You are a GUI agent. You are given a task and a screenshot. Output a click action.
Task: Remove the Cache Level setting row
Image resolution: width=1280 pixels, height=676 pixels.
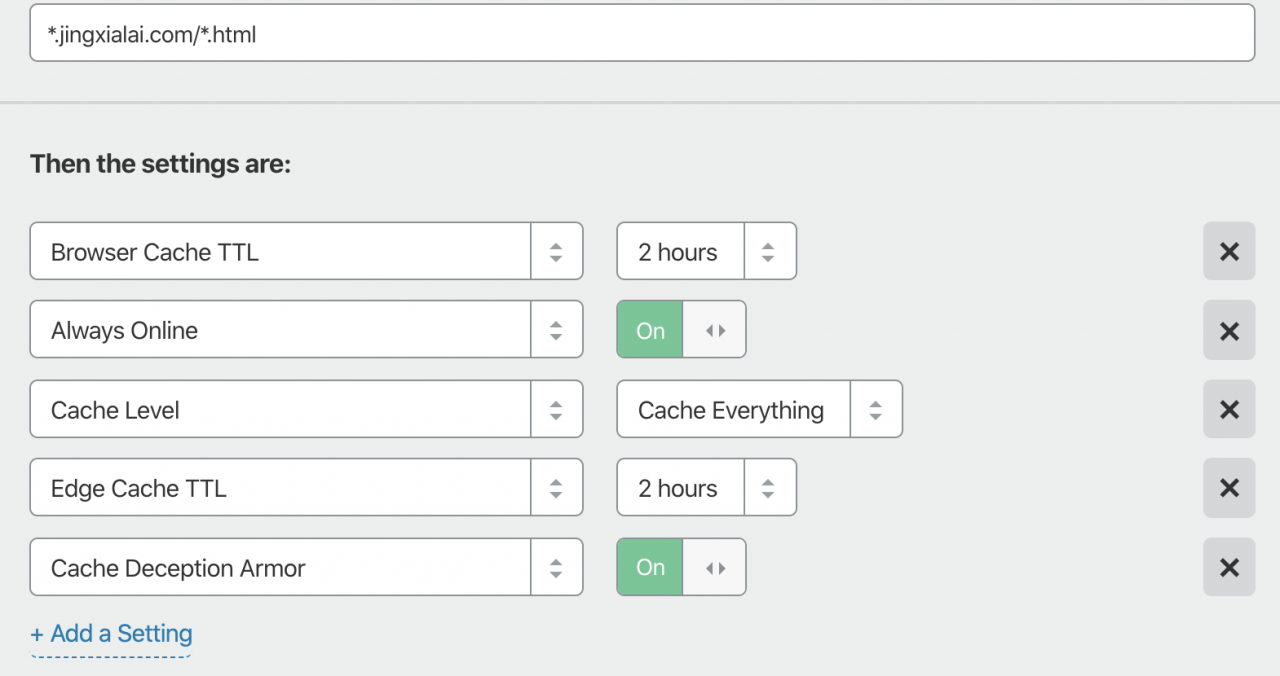pos(1229,409)
